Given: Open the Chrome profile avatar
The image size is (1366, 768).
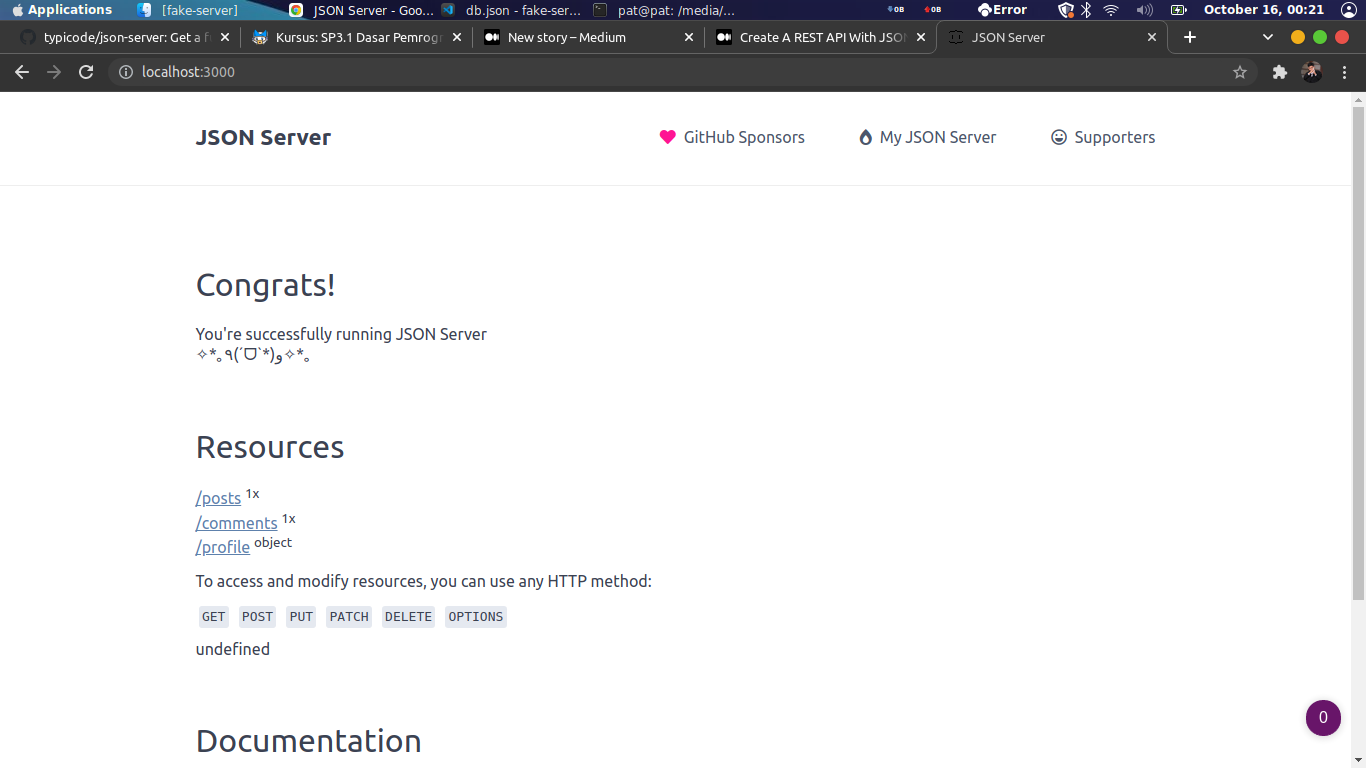Looking at the screenshot, I should coord(1312,72).
